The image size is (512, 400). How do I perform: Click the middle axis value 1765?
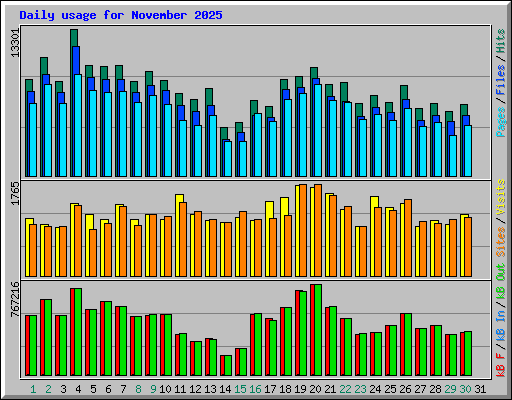pos(15,193)
